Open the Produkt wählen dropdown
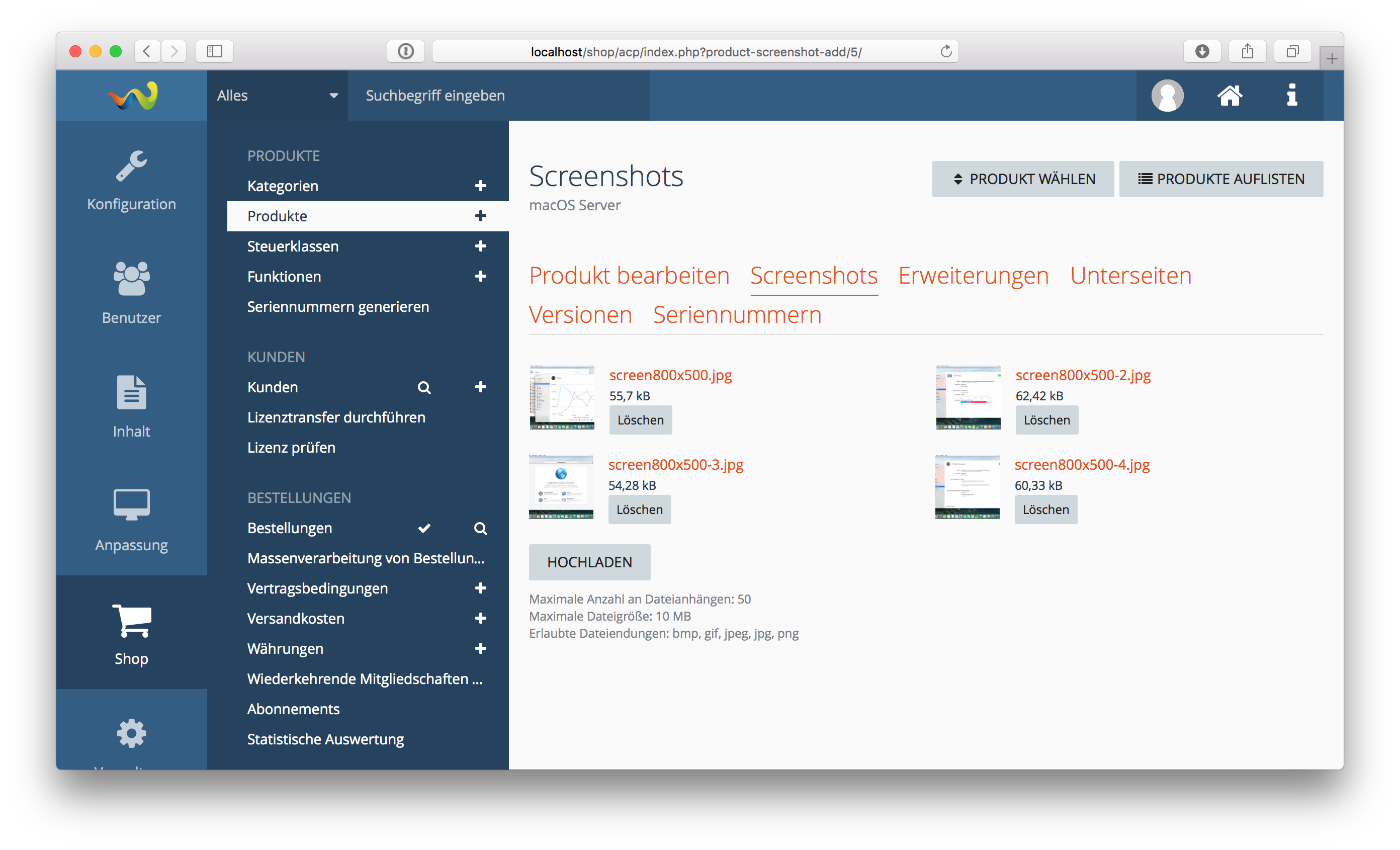The width and height of the screenshot is (1400, 850). point(1022,179)
